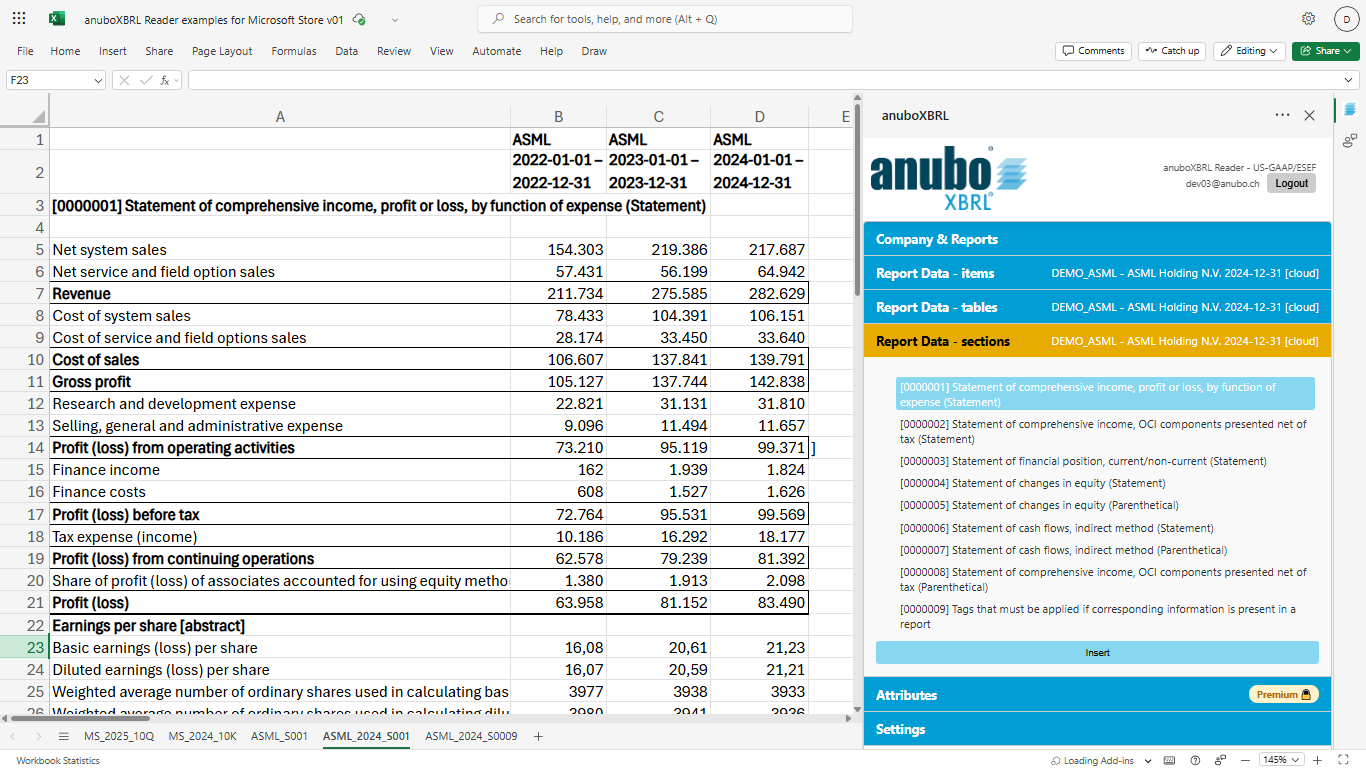Open keyboard shortcuts icon on status bar
Viewport: 1366px width, 768px height.
[x=1168, y=760]
